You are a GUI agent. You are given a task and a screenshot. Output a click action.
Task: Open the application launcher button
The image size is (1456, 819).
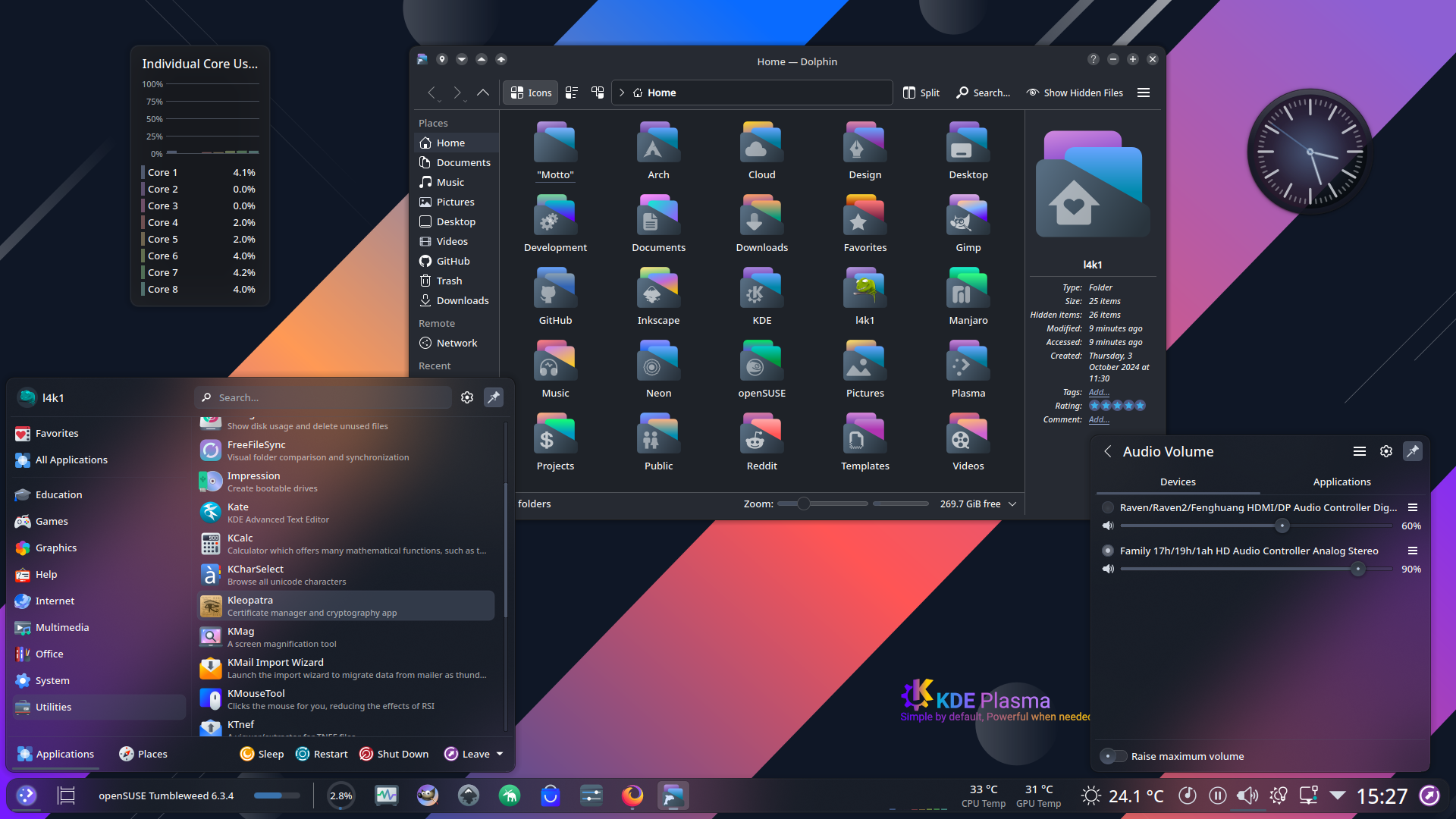point(27,795)
